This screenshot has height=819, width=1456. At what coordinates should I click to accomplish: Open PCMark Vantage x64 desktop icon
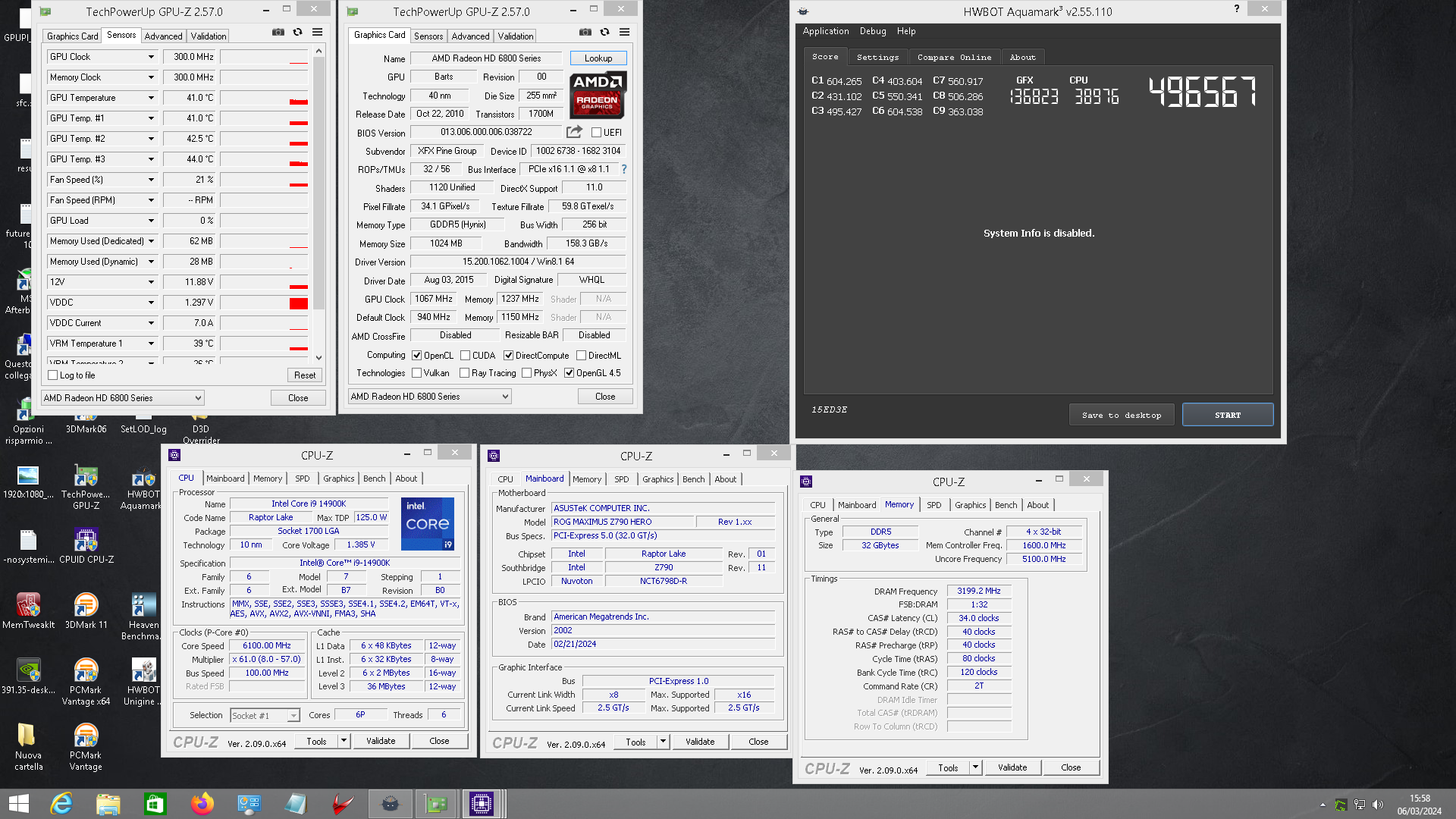pyautogui.click(x=86, y=682)
